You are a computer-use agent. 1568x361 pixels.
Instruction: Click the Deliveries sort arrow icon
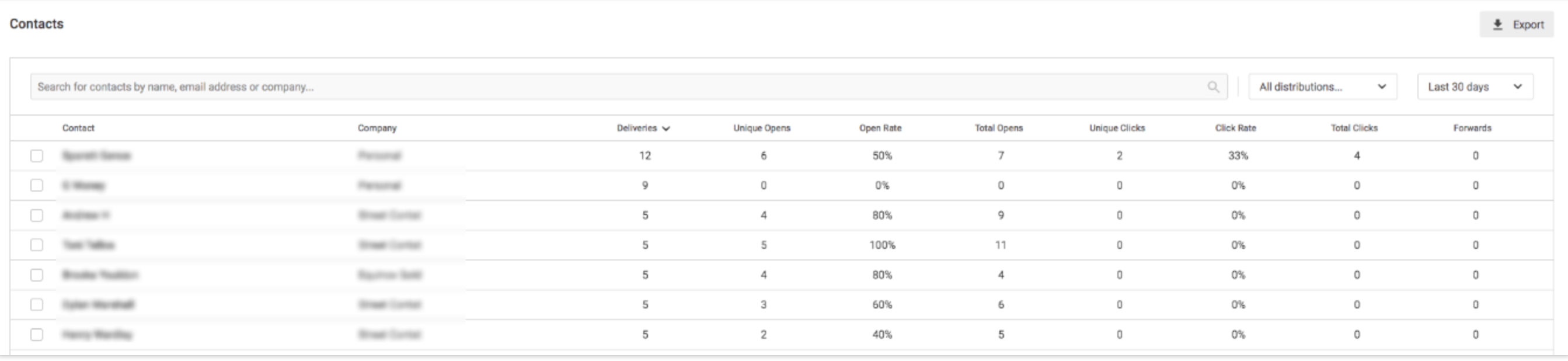[666, 129]
